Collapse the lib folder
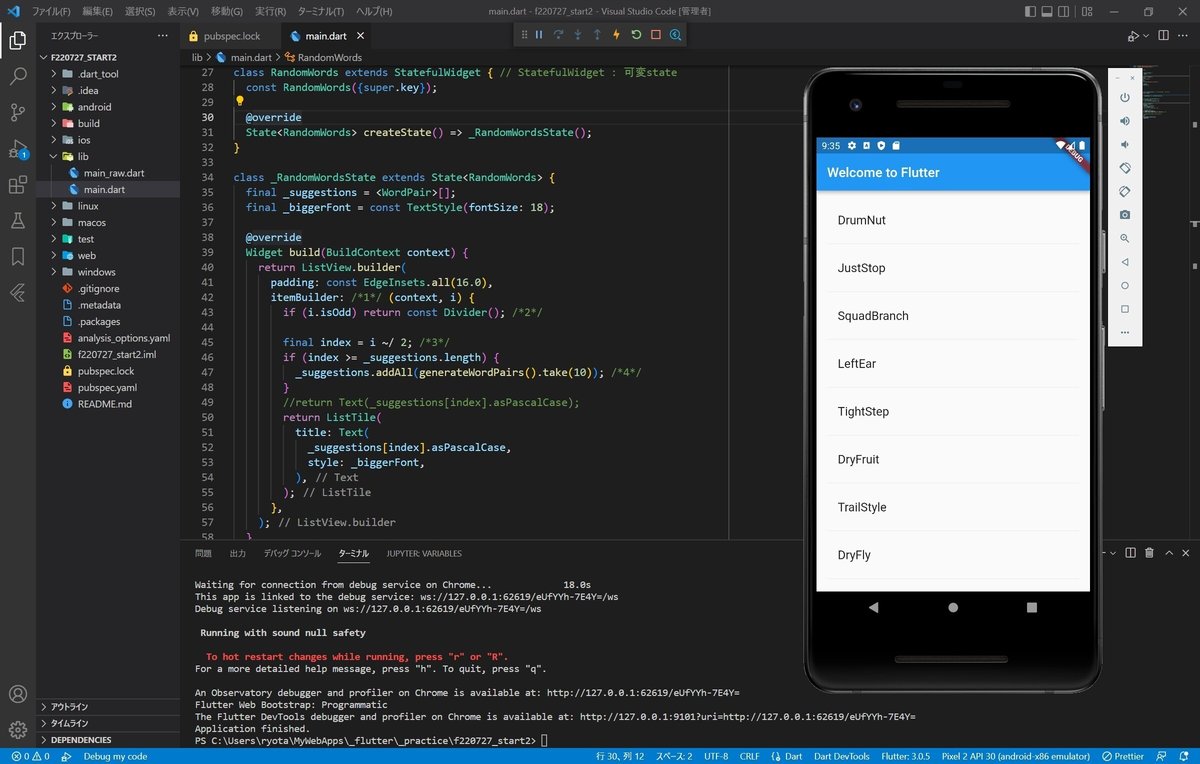1200x764 pixels. (x=108, y=157)
